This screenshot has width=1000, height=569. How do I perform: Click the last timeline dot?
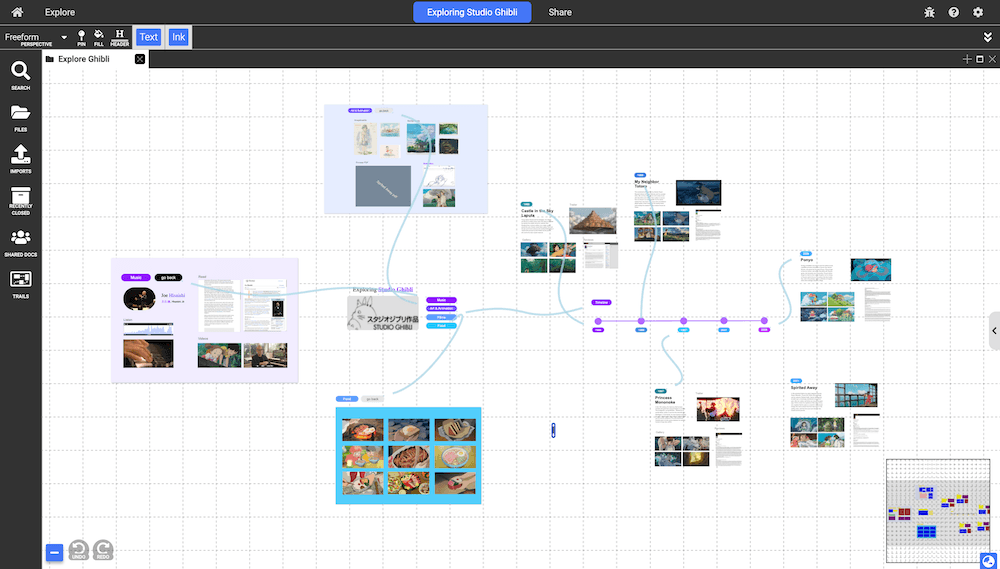[764, 321]
